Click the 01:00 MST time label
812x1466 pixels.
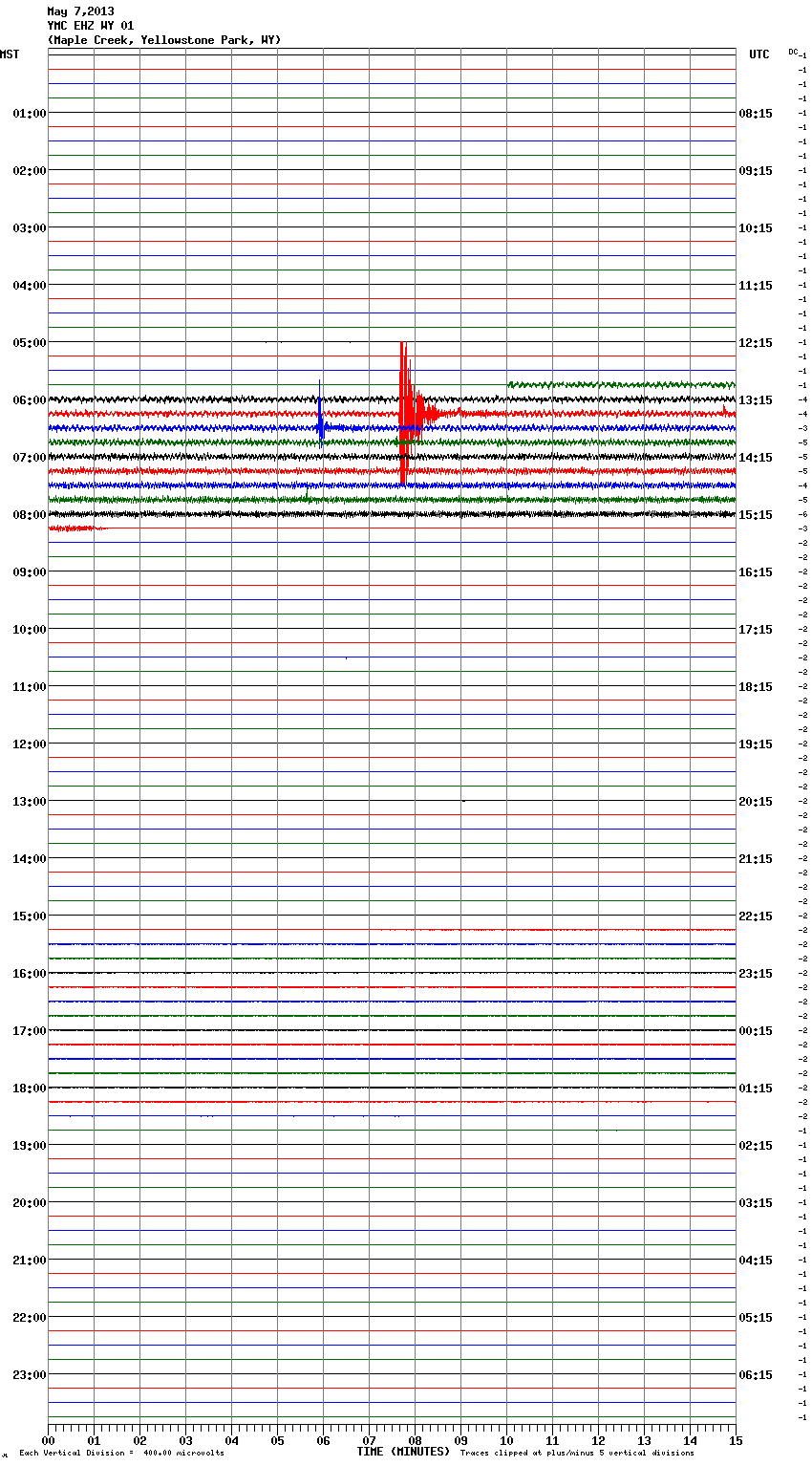30,114
